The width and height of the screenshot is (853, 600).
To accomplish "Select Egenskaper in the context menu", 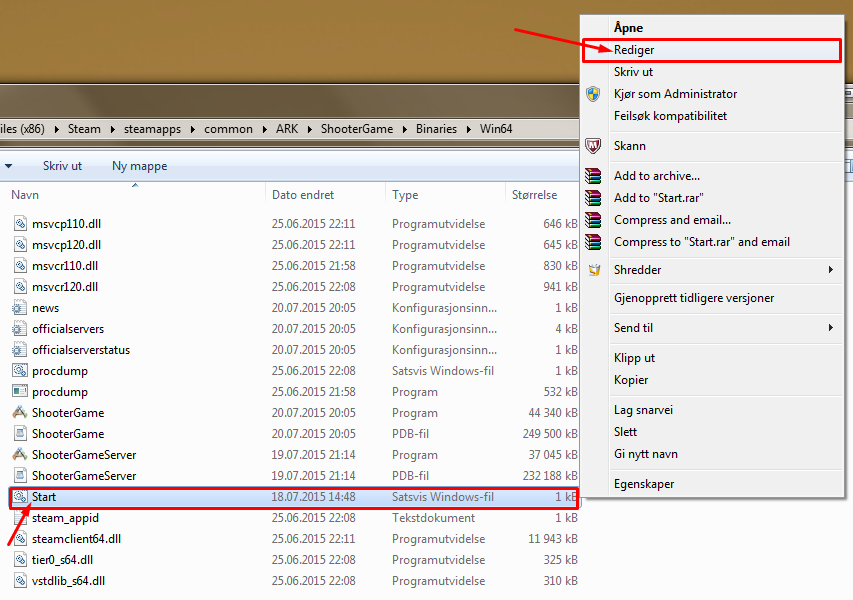I will click(644, 484).
